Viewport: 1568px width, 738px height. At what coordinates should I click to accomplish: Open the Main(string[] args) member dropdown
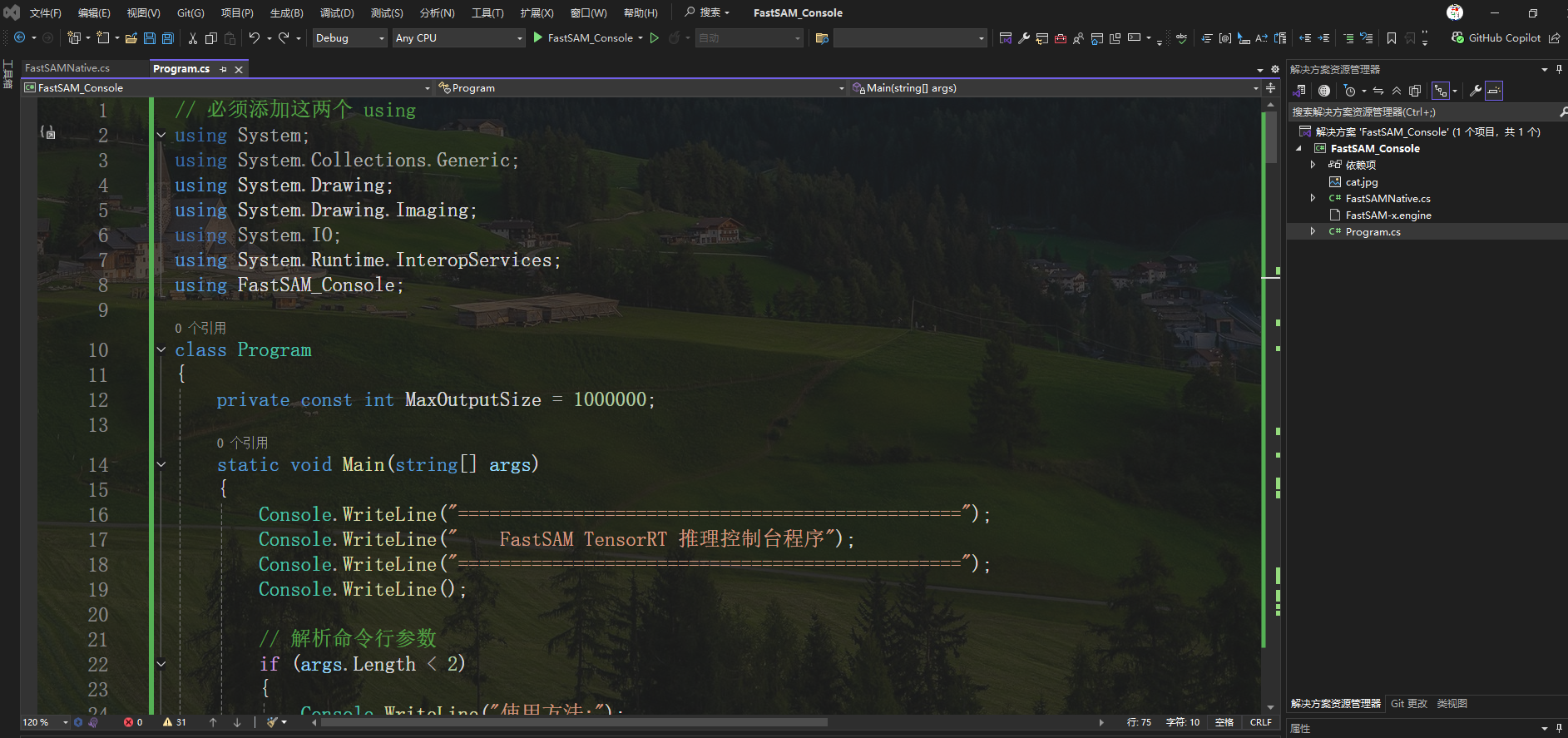click(x=1054, y=87)
